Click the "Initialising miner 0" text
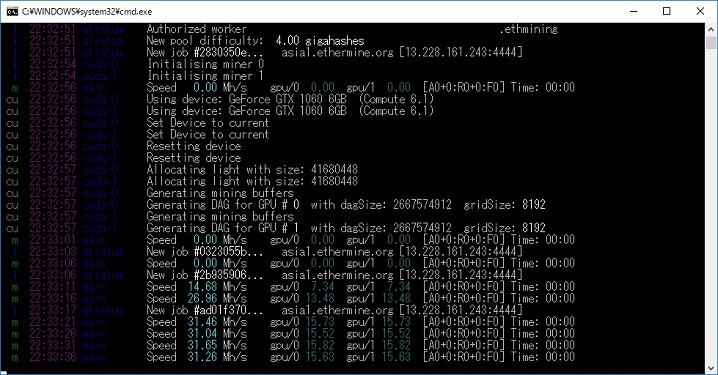The image size is (718, 375). point(205,64)
